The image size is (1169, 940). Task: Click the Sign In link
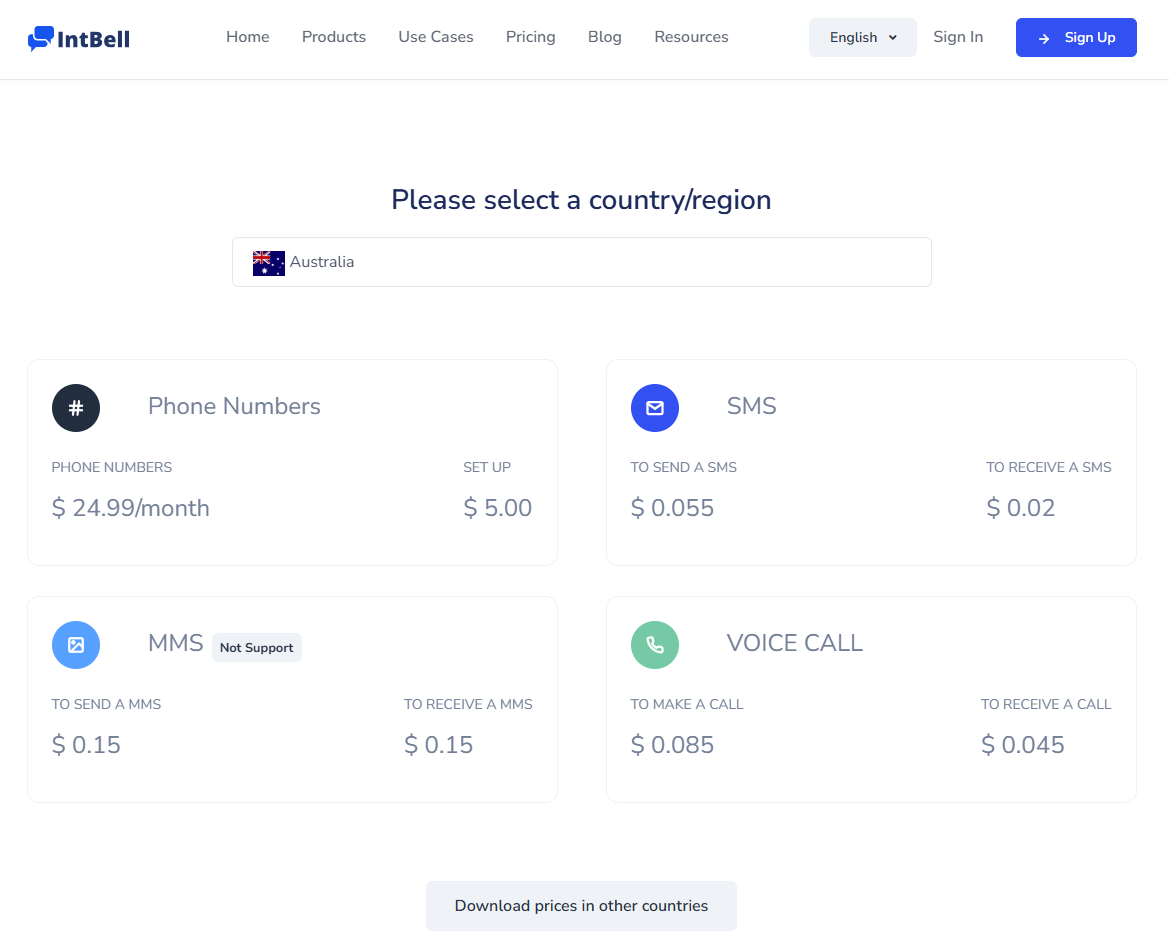click(x=958, y=37)
